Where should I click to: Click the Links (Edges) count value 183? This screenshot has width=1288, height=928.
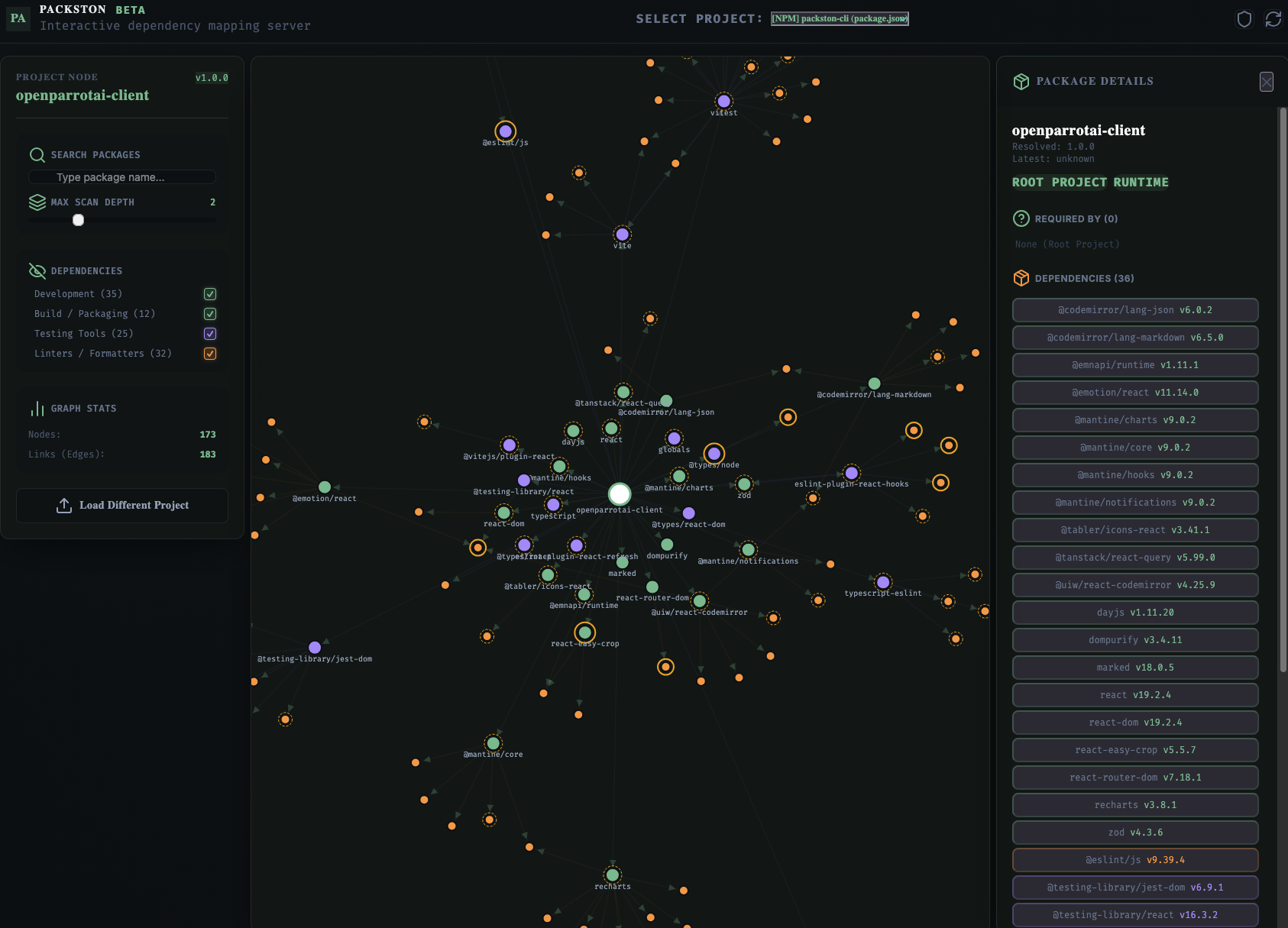(208, 454)
